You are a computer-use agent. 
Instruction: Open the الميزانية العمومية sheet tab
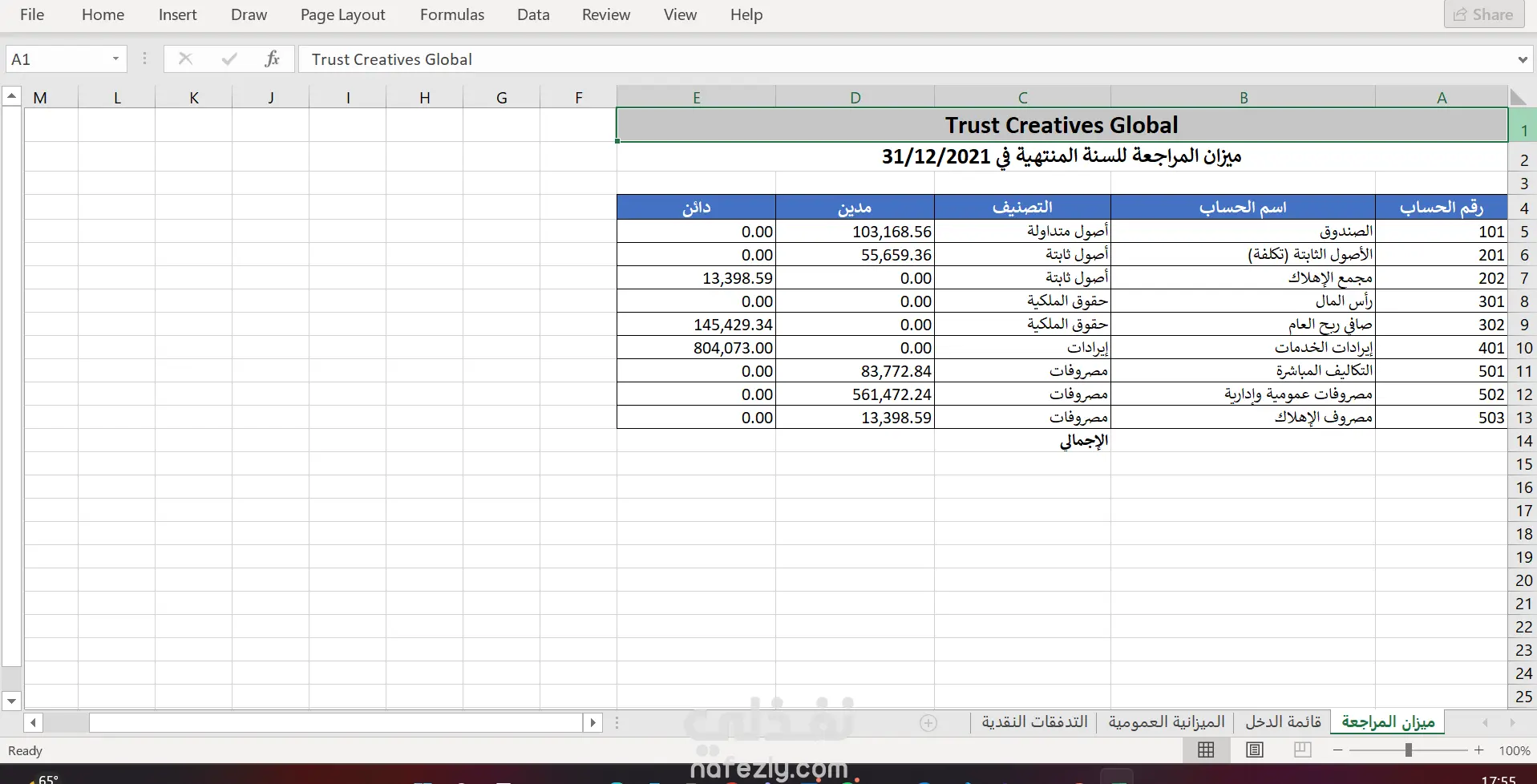point(1167,722)
